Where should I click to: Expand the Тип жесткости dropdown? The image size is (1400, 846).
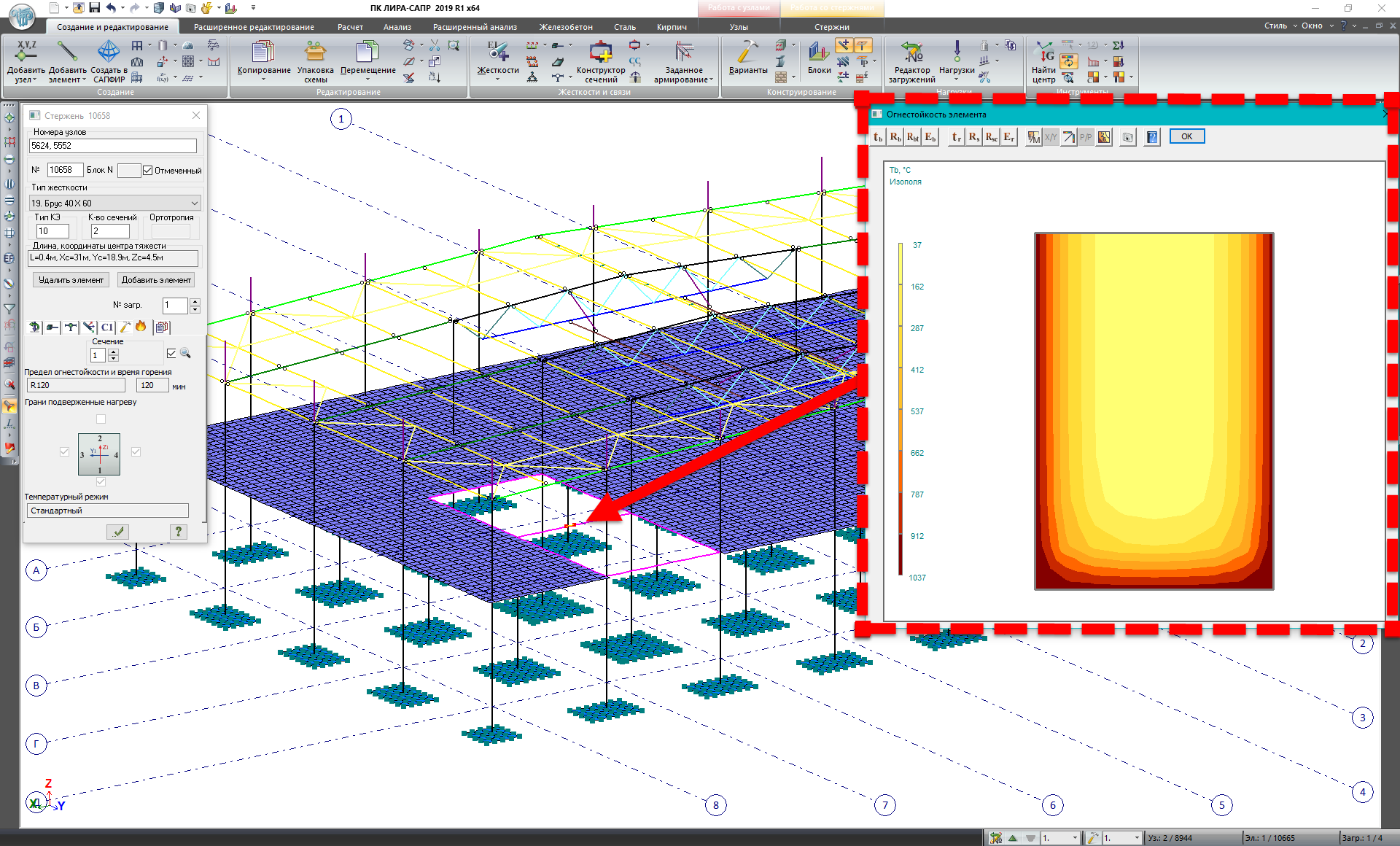point(194,203)
